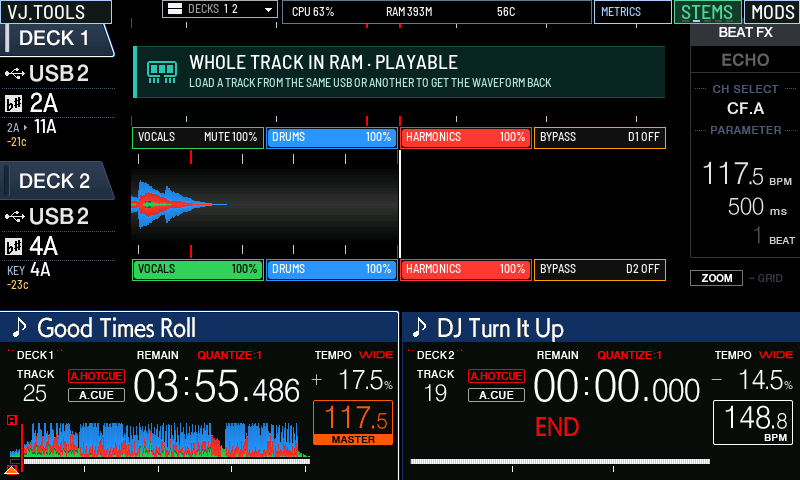The height and width of the screenshot is (480, 800).
Task: Click Deck 2 track progress bar
Action: point(560,461)
